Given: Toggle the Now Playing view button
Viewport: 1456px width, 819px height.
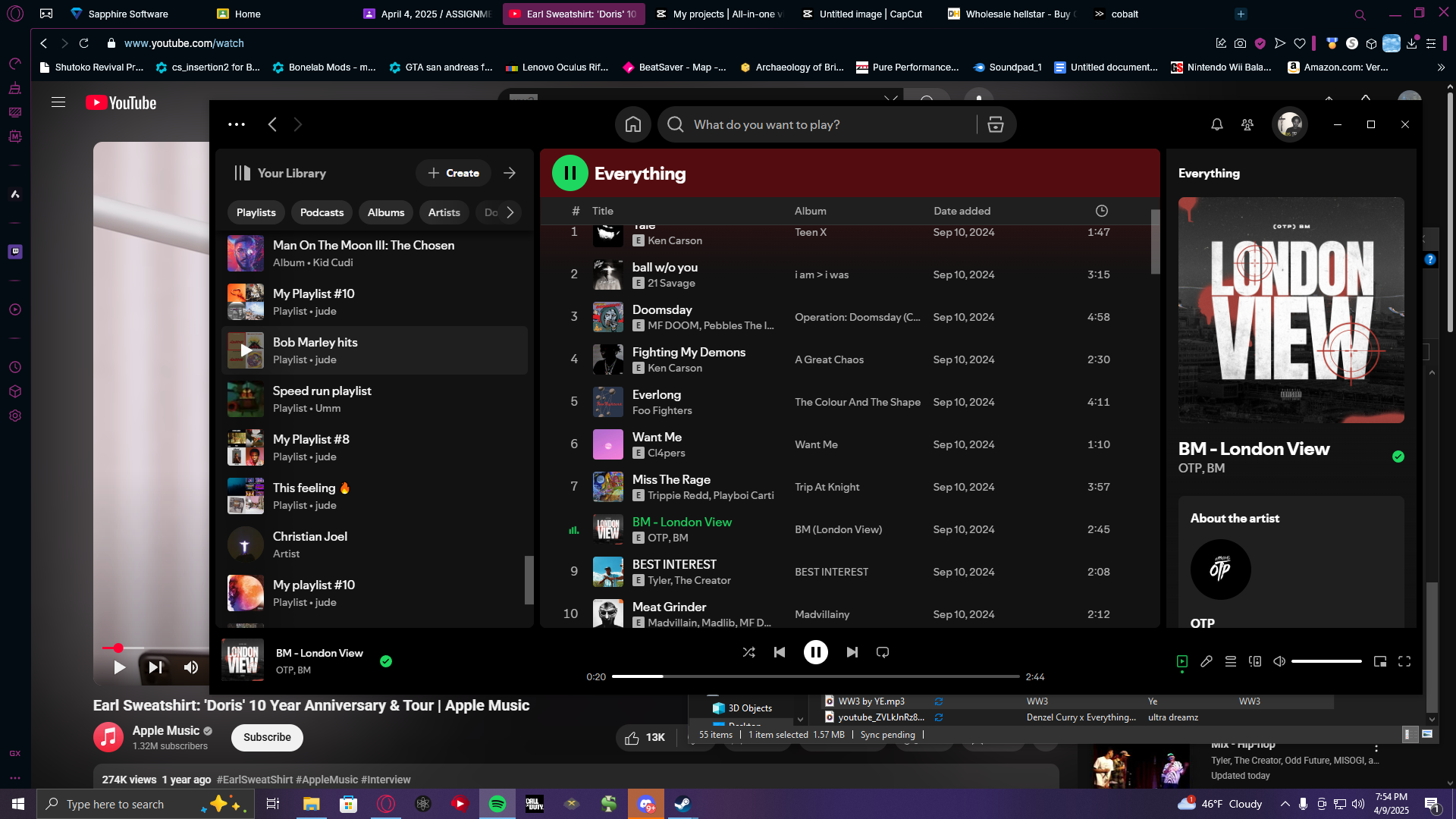Looking at the screenshot, I should pos(1182,661).
